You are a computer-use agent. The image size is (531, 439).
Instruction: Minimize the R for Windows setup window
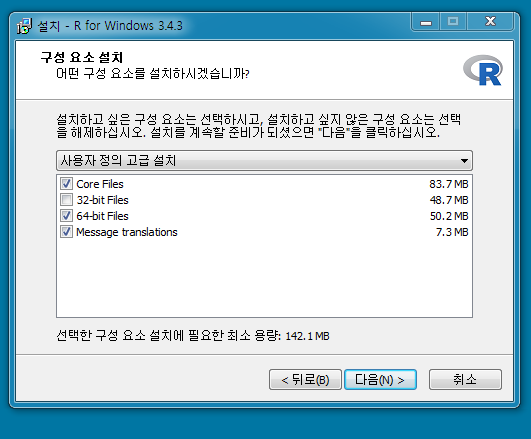tap(426, 22)
